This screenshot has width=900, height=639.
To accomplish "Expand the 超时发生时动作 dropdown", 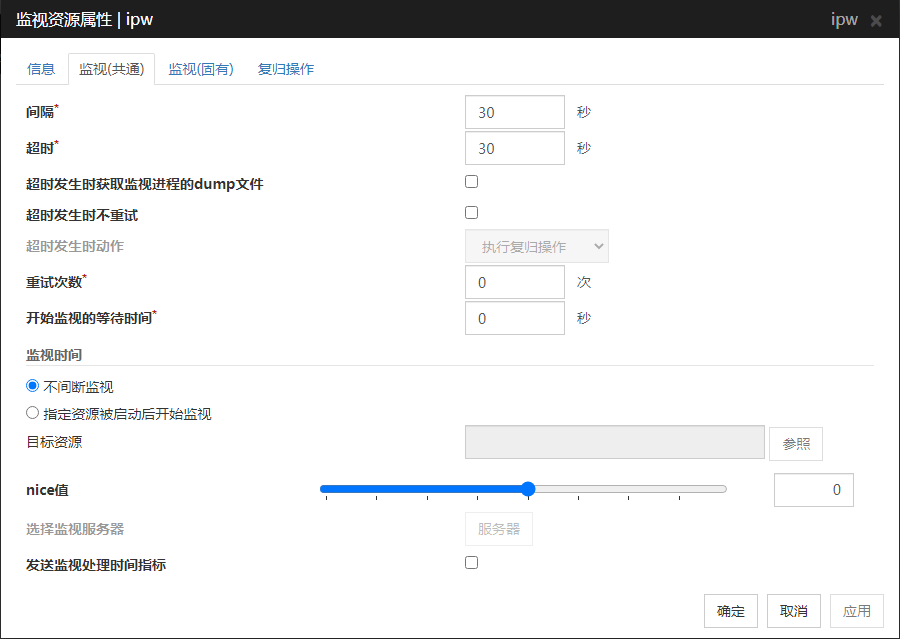I will (537, 246).
